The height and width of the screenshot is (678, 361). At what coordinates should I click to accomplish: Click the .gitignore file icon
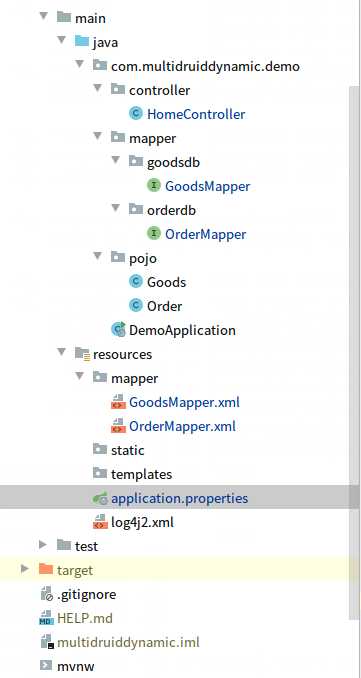pos(46,594)
